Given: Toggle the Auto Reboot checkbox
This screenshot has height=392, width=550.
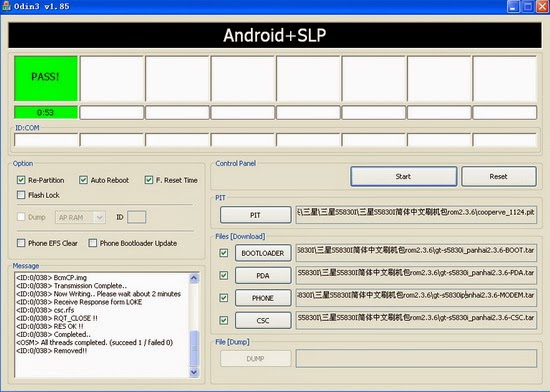Looking at the screenshot, I should pyautogui.click(x=83, y=180).
